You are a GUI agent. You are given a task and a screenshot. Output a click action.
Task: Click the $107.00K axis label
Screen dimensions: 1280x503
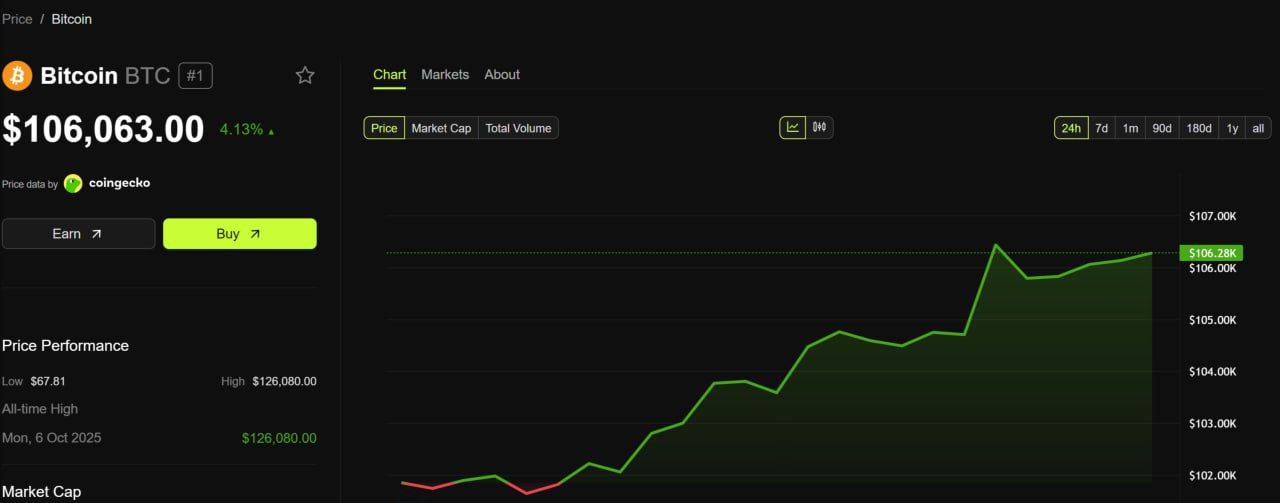pyautogui.click(x=1212, y=216)
